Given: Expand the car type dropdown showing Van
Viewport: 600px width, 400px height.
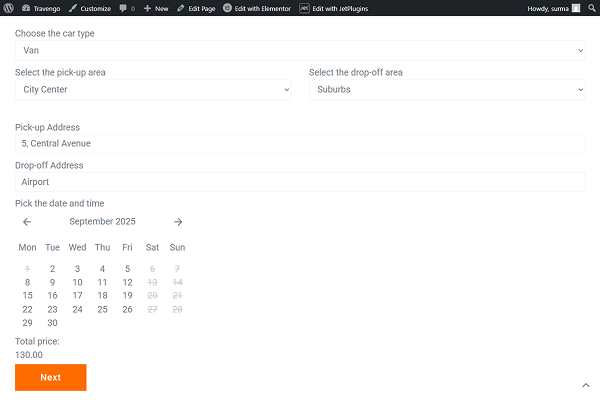Looking at the screenshot, I should pyautogui.click(x=300, y=51).
